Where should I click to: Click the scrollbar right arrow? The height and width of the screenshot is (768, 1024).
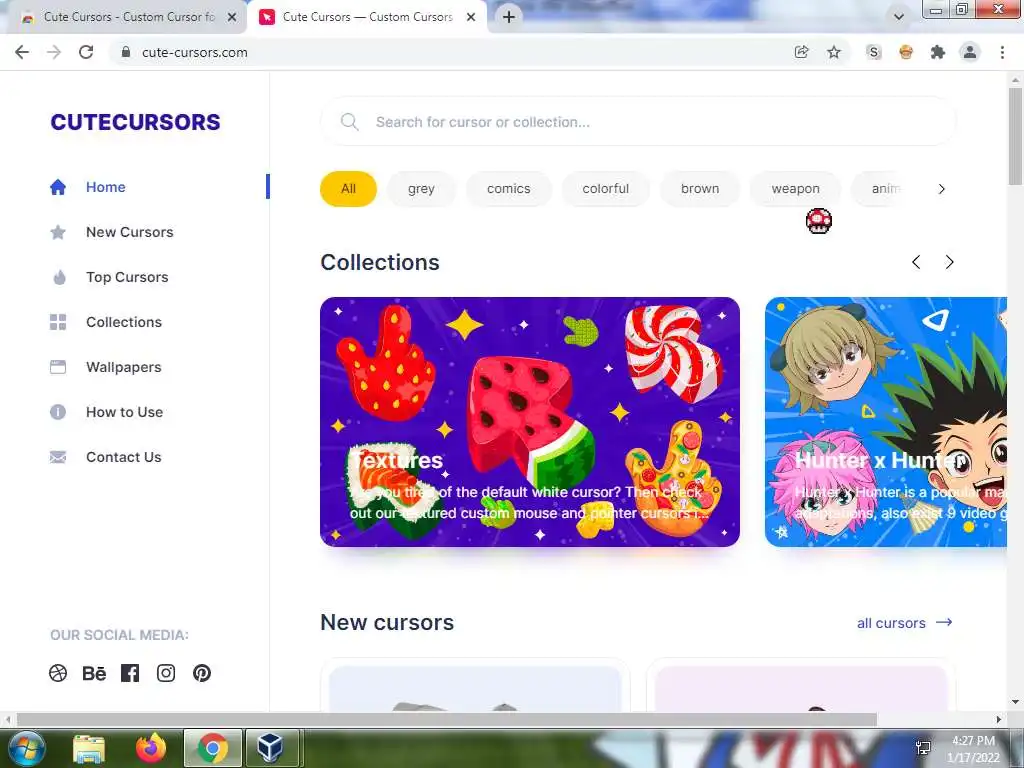999,720
